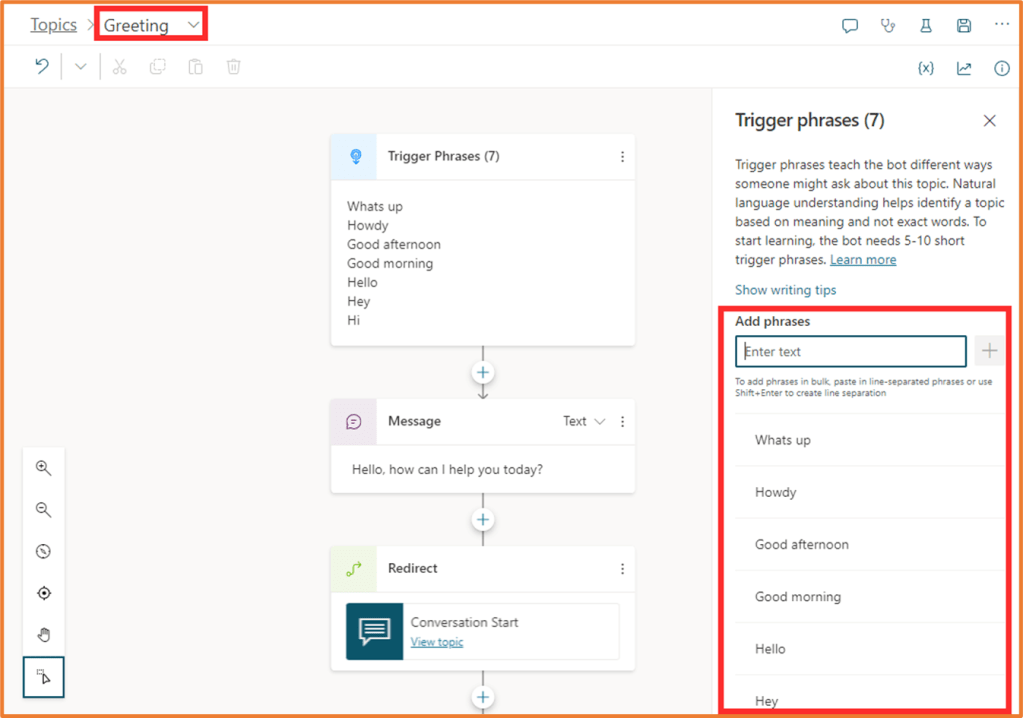Viewport: 1023px width, 718px height.
Task: Close the Trigger phrases panel
Action: [989, 121]
